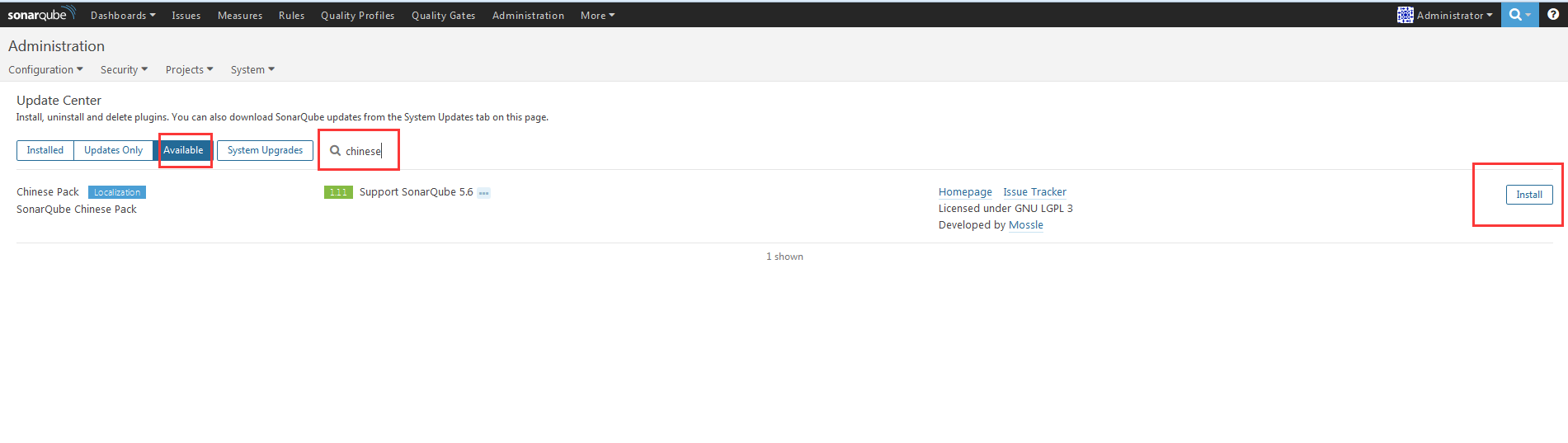This screenshot has height=443, width=1568.
Task: Click the 1.11 version badge
Action: [338, 192]
